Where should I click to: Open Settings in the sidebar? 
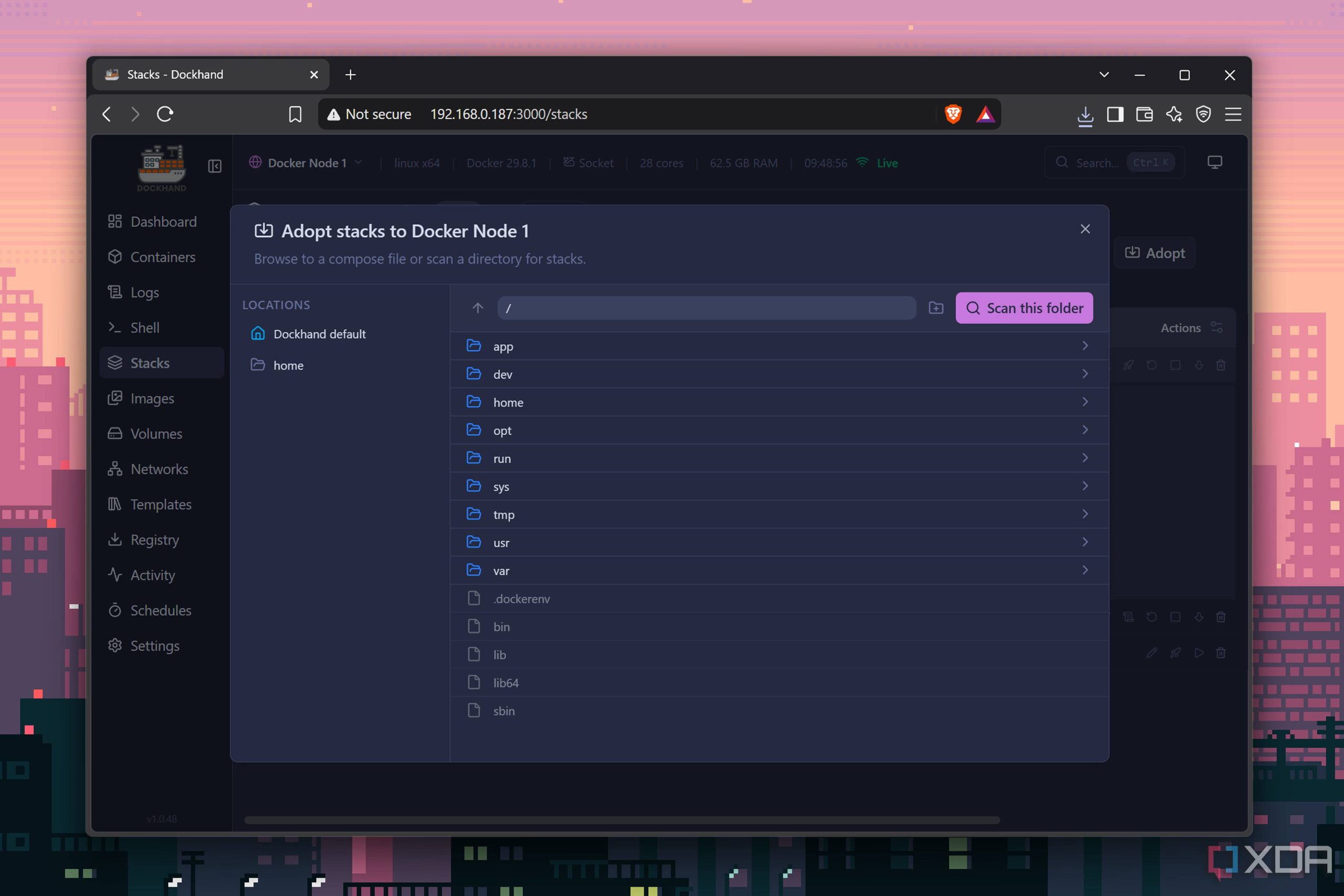tap(162, 646)
